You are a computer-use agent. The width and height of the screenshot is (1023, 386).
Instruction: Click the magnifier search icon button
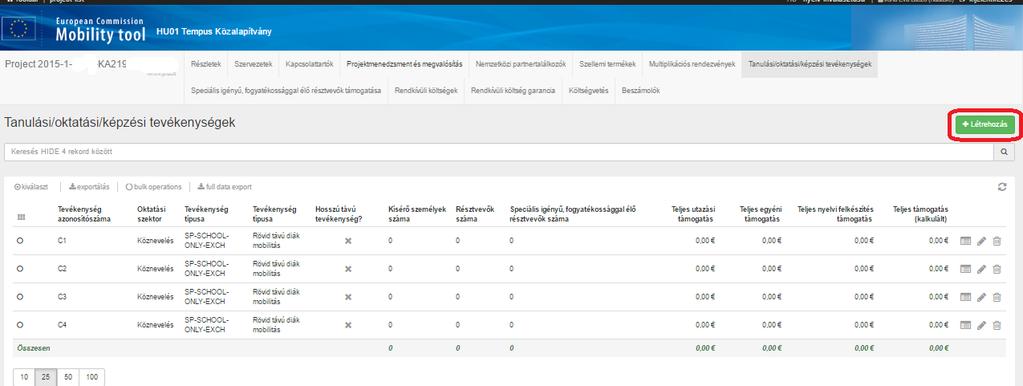tap(1004, 152)
